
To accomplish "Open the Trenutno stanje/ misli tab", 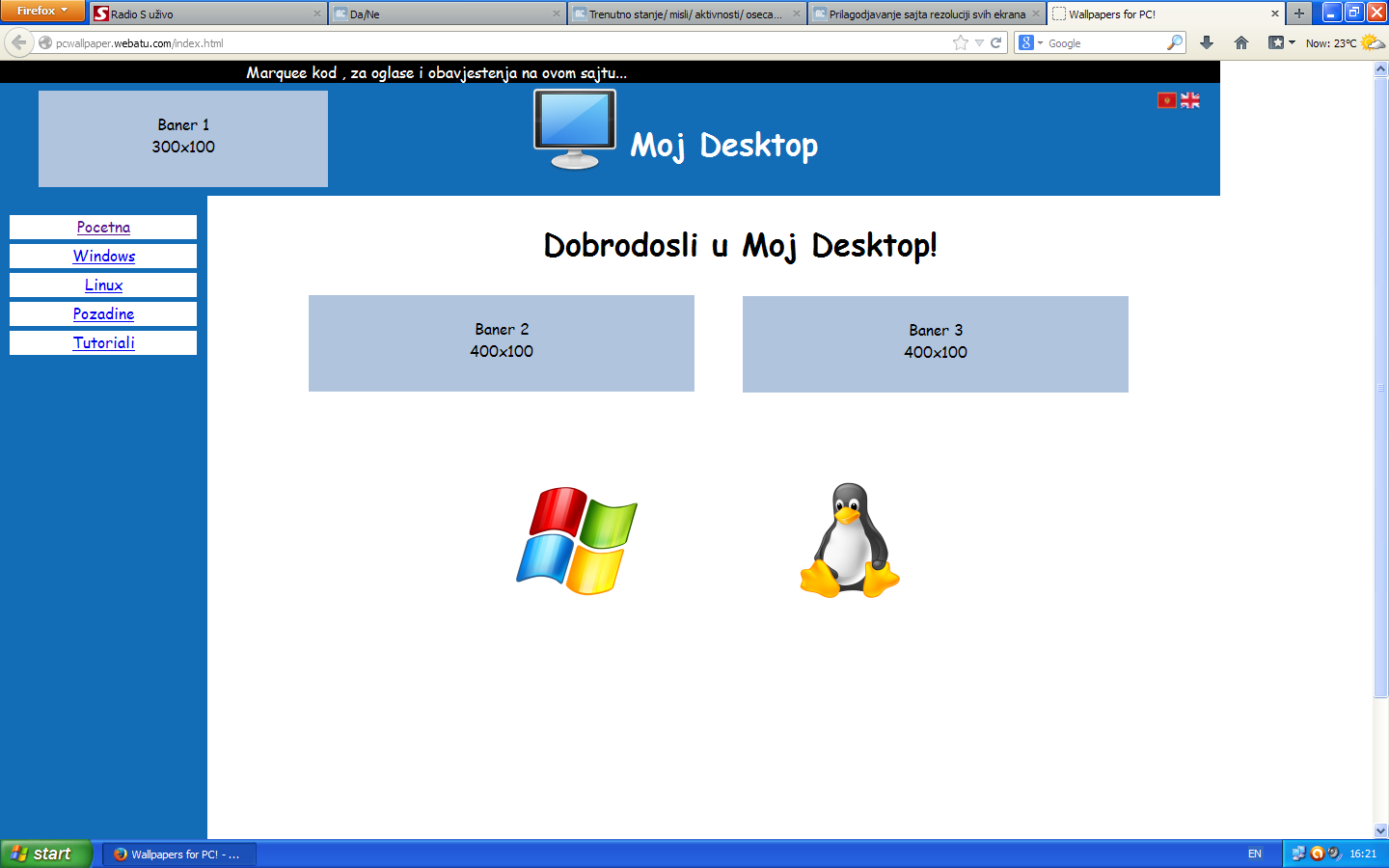I will pyautogui.click(x=687, y=14).
